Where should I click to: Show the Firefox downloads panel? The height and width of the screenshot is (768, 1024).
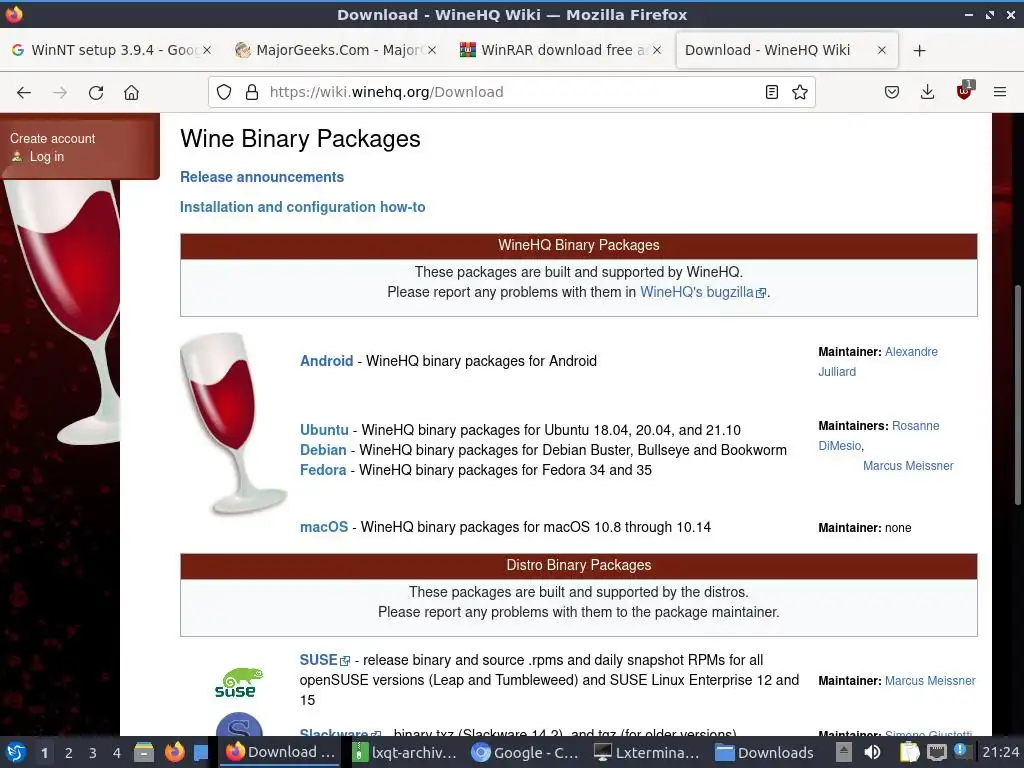pyautogui.click(x=927, y=92)
